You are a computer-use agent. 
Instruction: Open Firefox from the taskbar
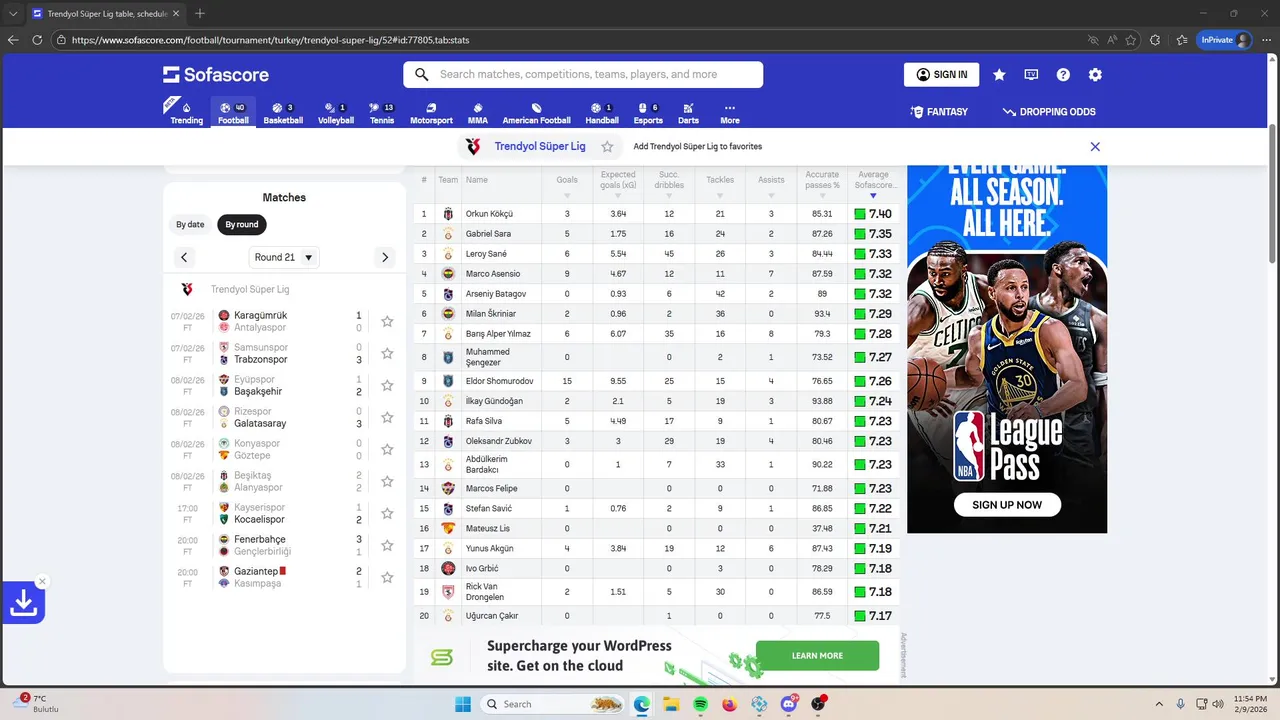tap(729, 704)
